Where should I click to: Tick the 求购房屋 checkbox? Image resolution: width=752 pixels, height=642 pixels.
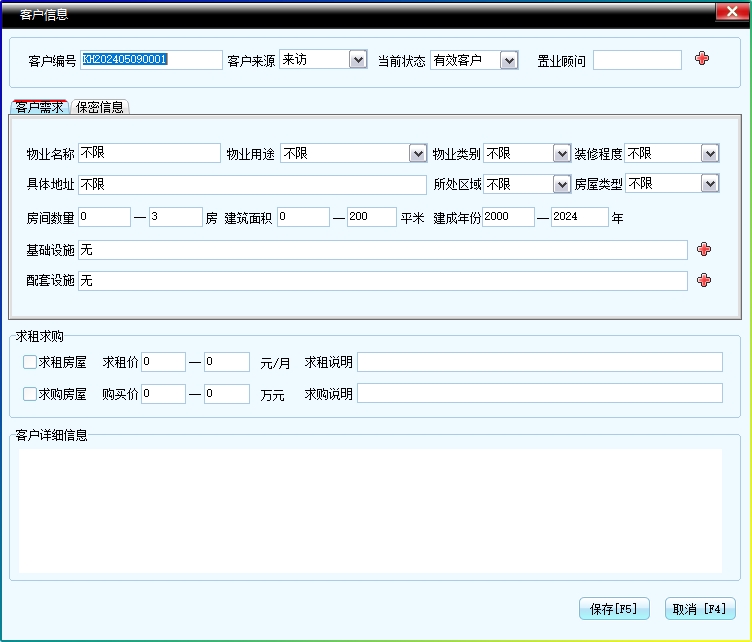(30, 394)
